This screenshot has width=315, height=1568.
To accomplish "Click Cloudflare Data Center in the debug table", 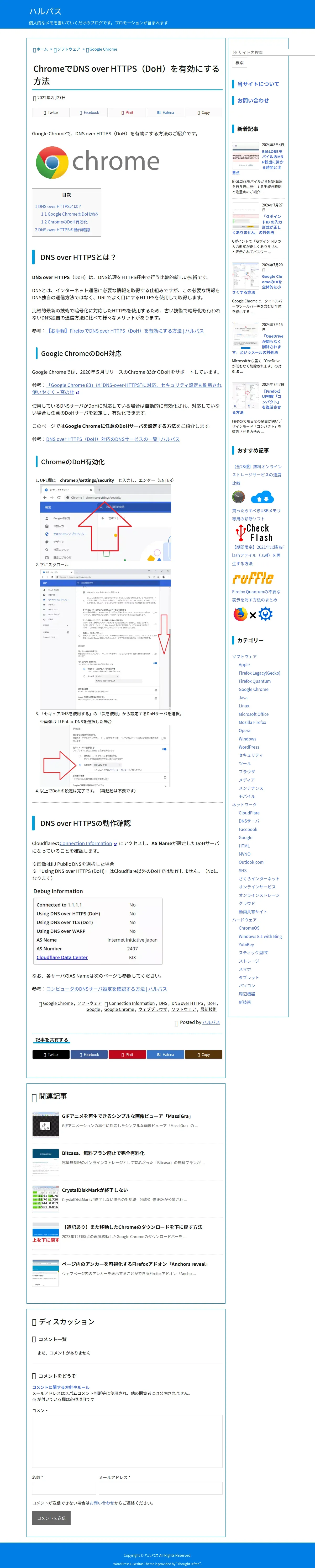I will tap(62, 957).
